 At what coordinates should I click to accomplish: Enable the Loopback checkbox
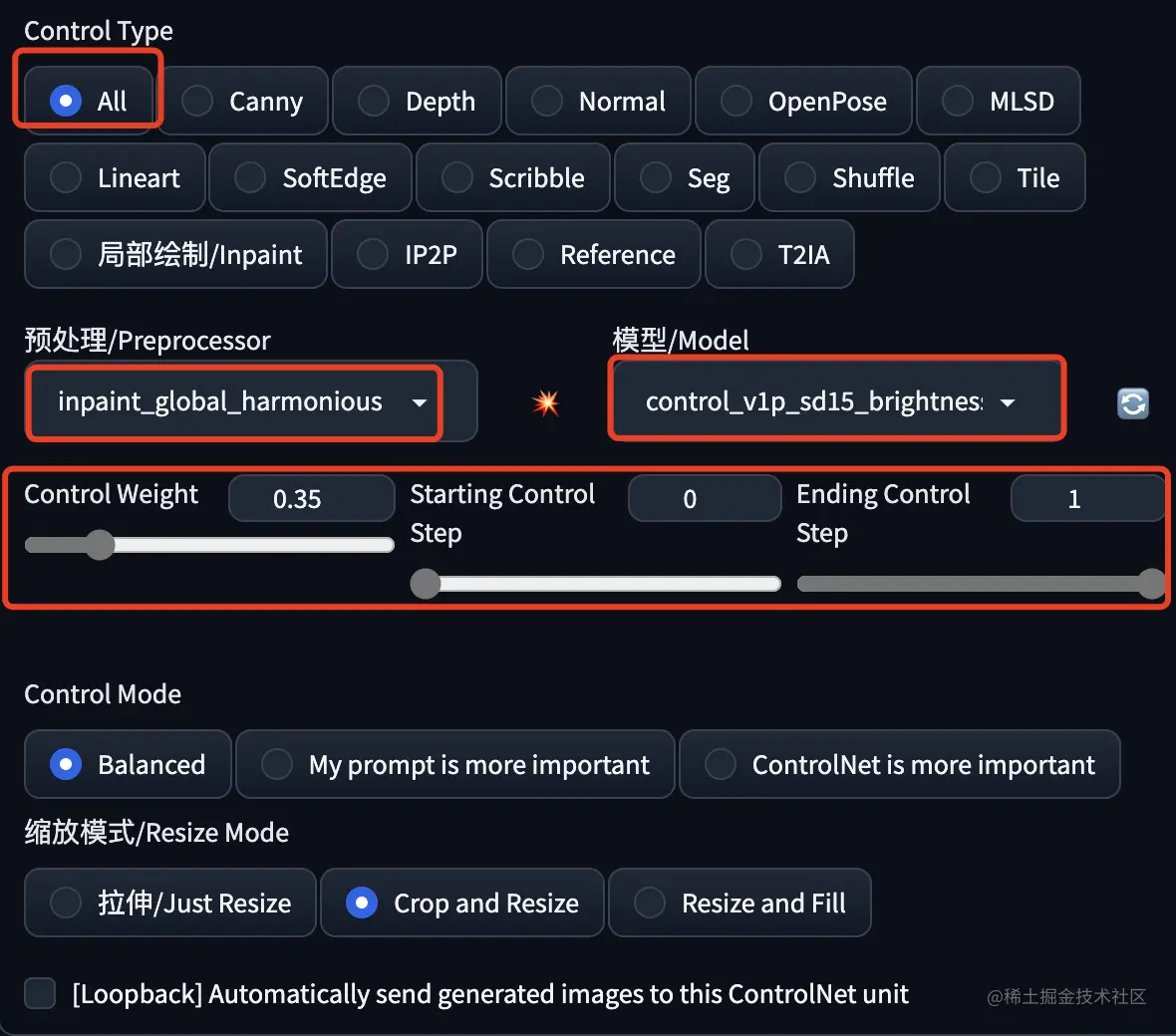[40, 993]
